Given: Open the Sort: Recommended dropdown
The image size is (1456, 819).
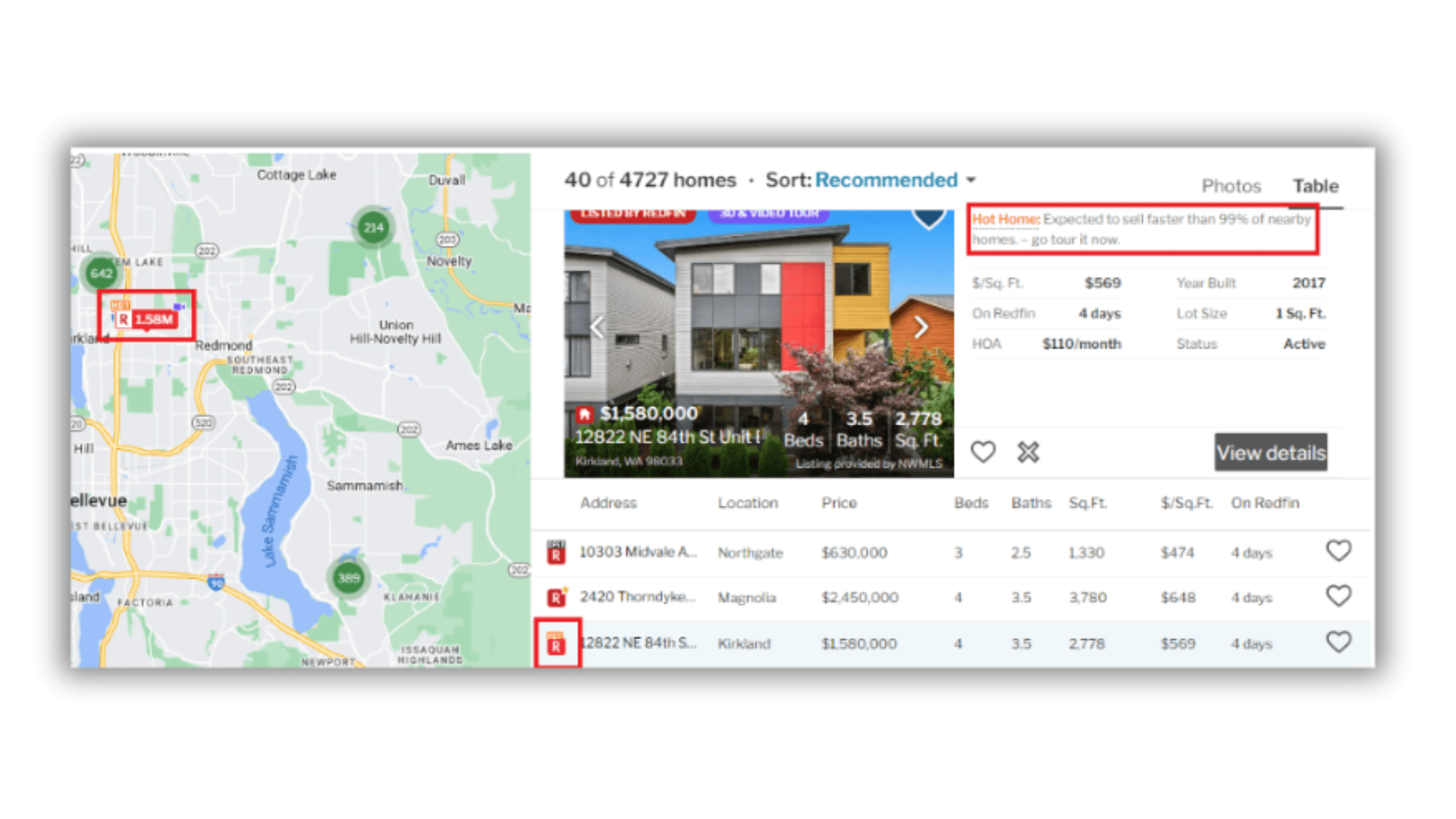Looking at the screenshot, I should pos(886,180).
